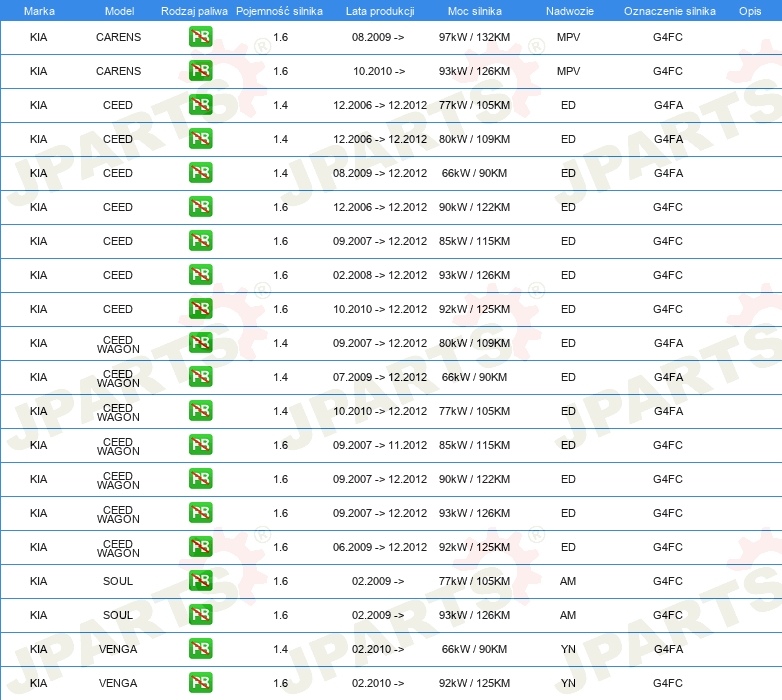Select fuel icon in CEED 1.4 77kW / 105KM row
782x700 pixels.
coord(200,105)
